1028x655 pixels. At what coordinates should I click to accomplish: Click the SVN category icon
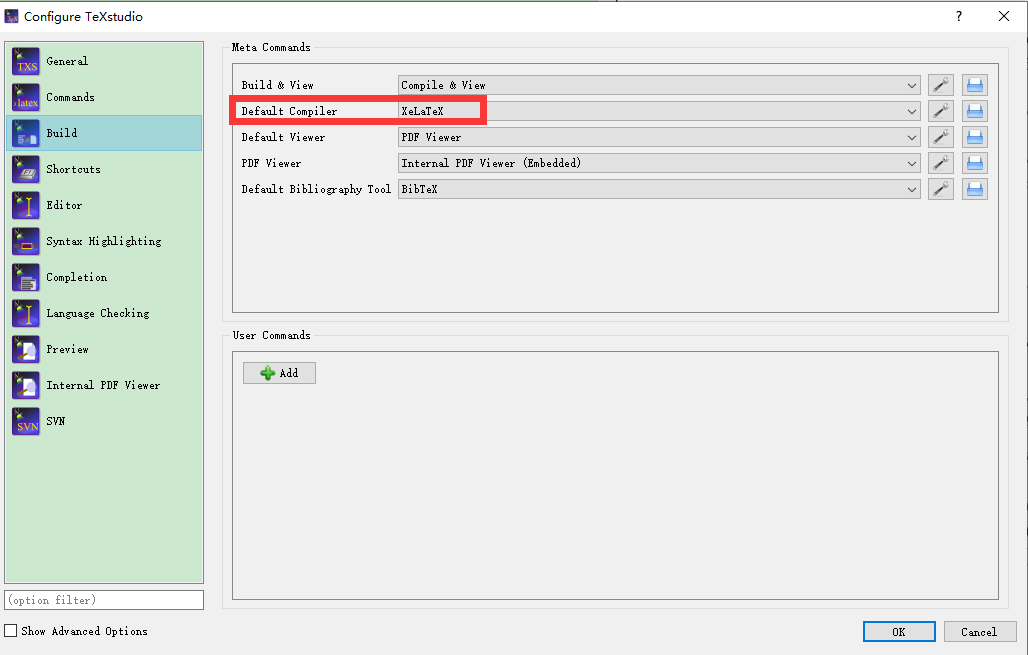tap(26, 422)
